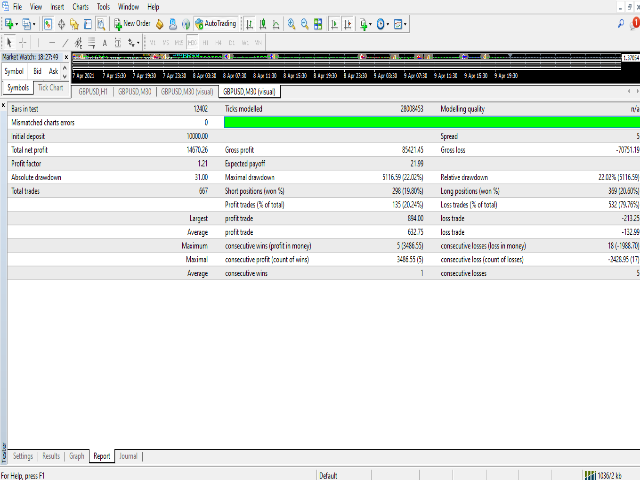Select the cursor pointer tool
Image resolution: width=640 pixels, height=480 pixels.
[x=9, y=42]
